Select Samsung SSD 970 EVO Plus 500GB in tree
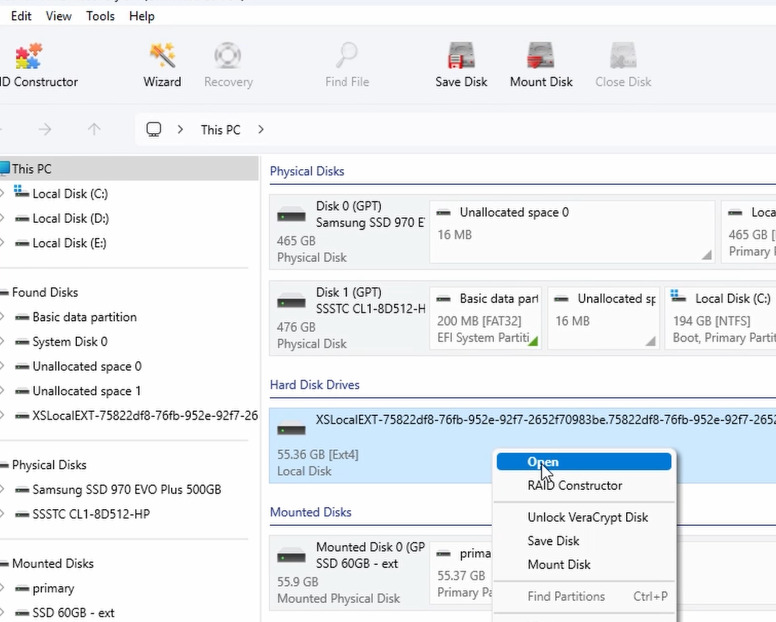Screen dimensions: 776x622 [129, 490]
